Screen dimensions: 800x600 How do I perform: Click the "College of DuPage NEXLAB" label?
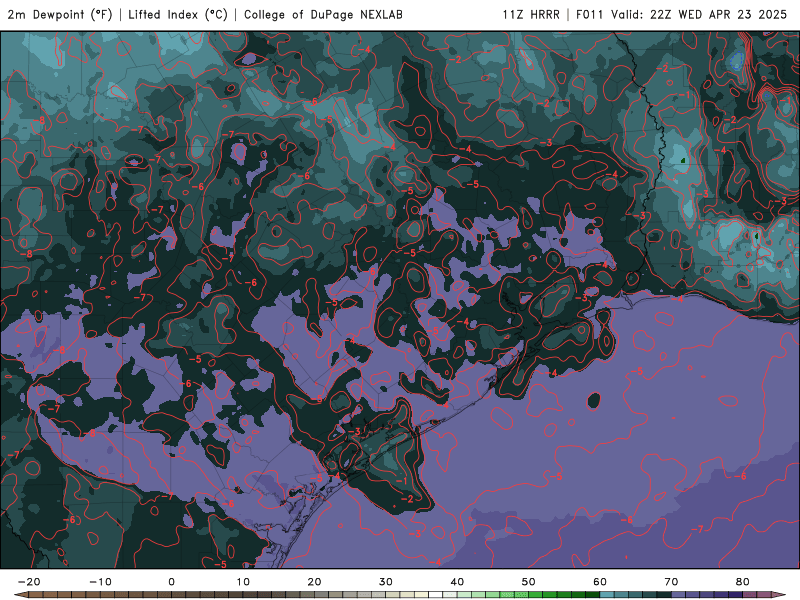point(323,15)
